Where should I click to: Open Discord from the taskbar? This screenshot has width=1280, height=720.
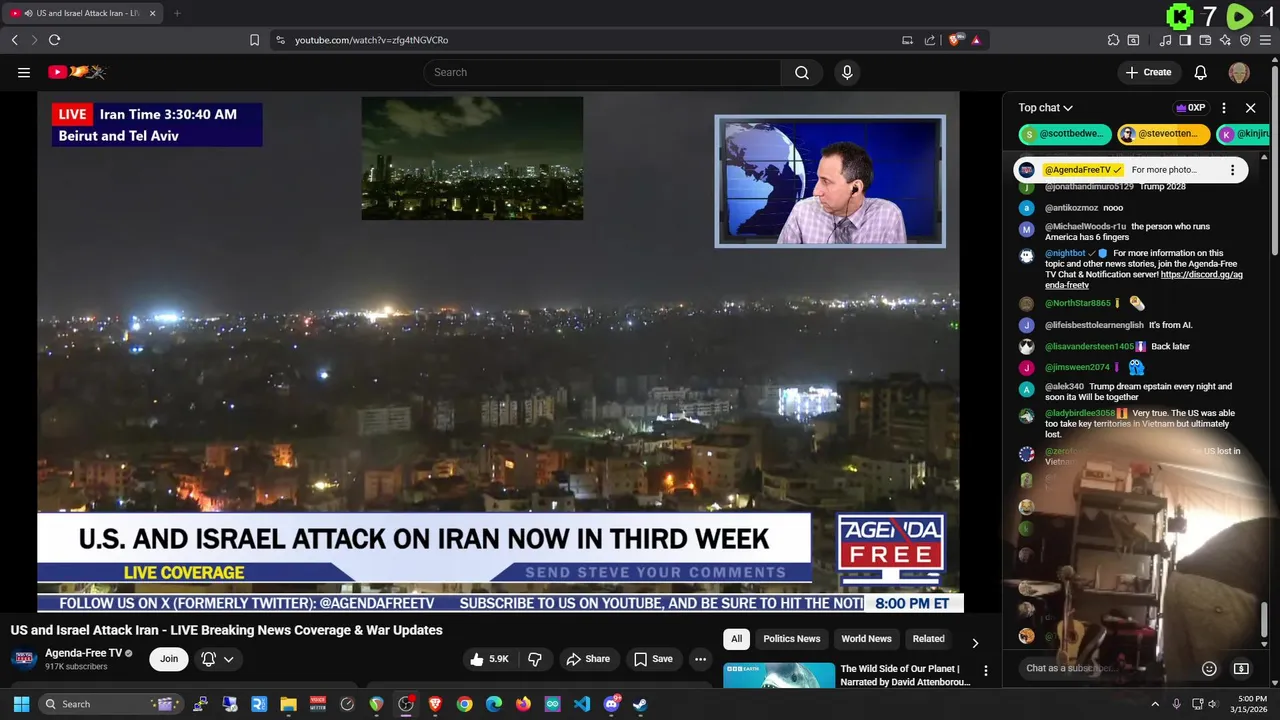[611, 704]
